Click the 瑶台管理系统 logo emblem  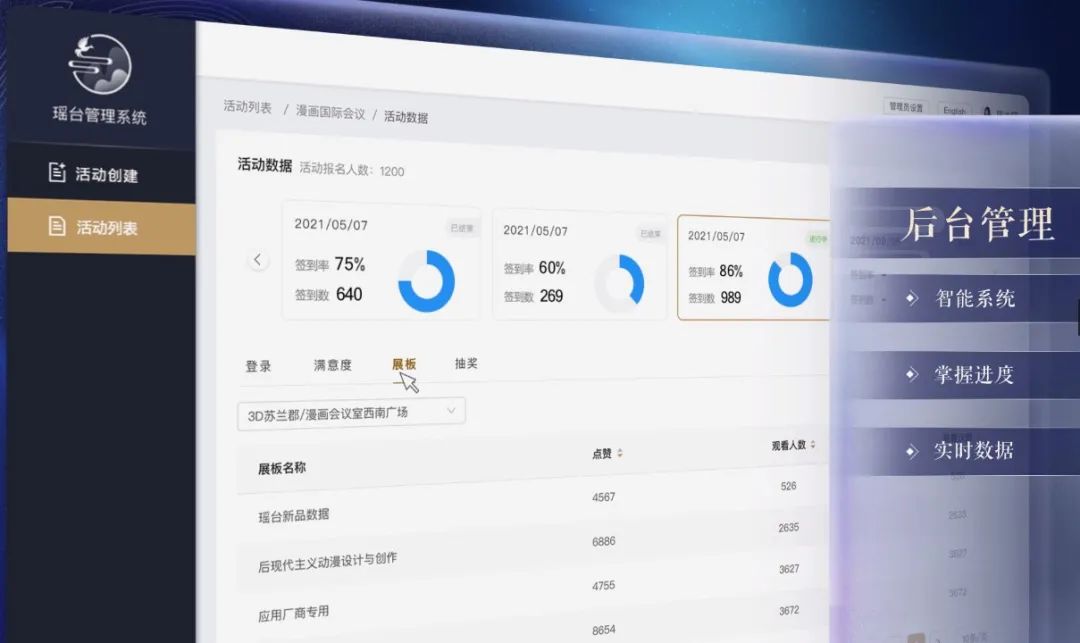(x=101, y=63)
